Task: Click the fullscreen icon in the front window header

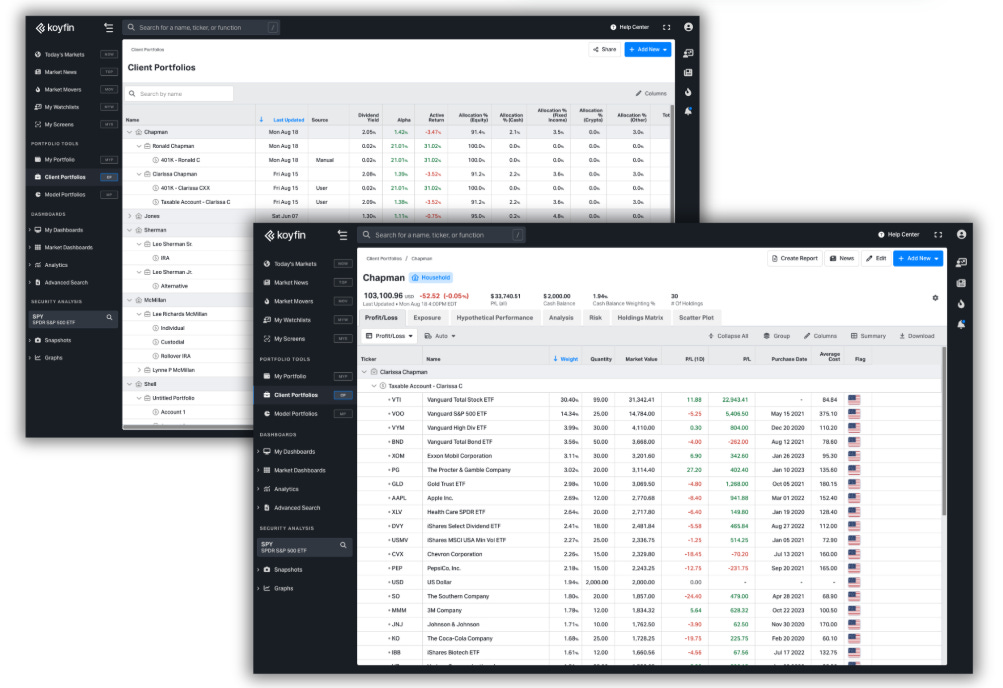Action: 938,235
